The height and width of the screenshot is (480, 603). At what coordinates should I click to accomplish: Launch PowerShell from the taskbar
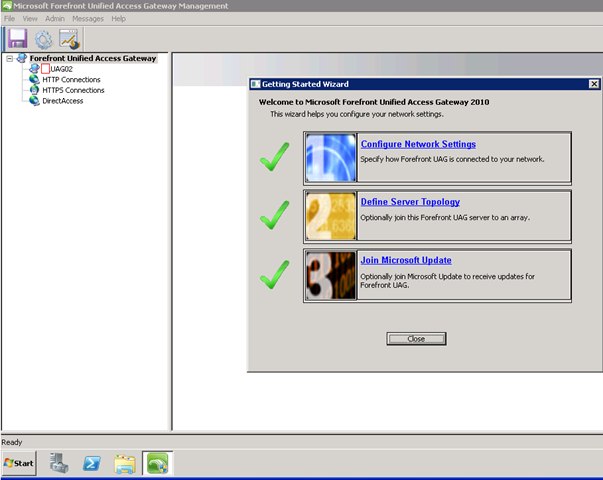pos(92,463)
